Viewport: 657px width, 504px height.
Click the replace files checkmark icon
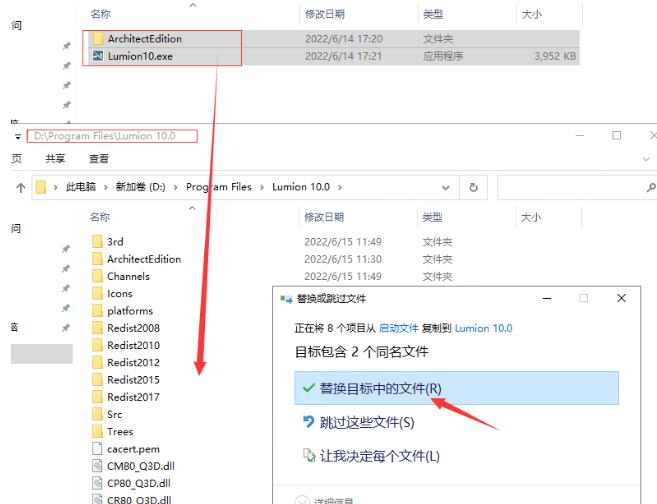point(309,388)
